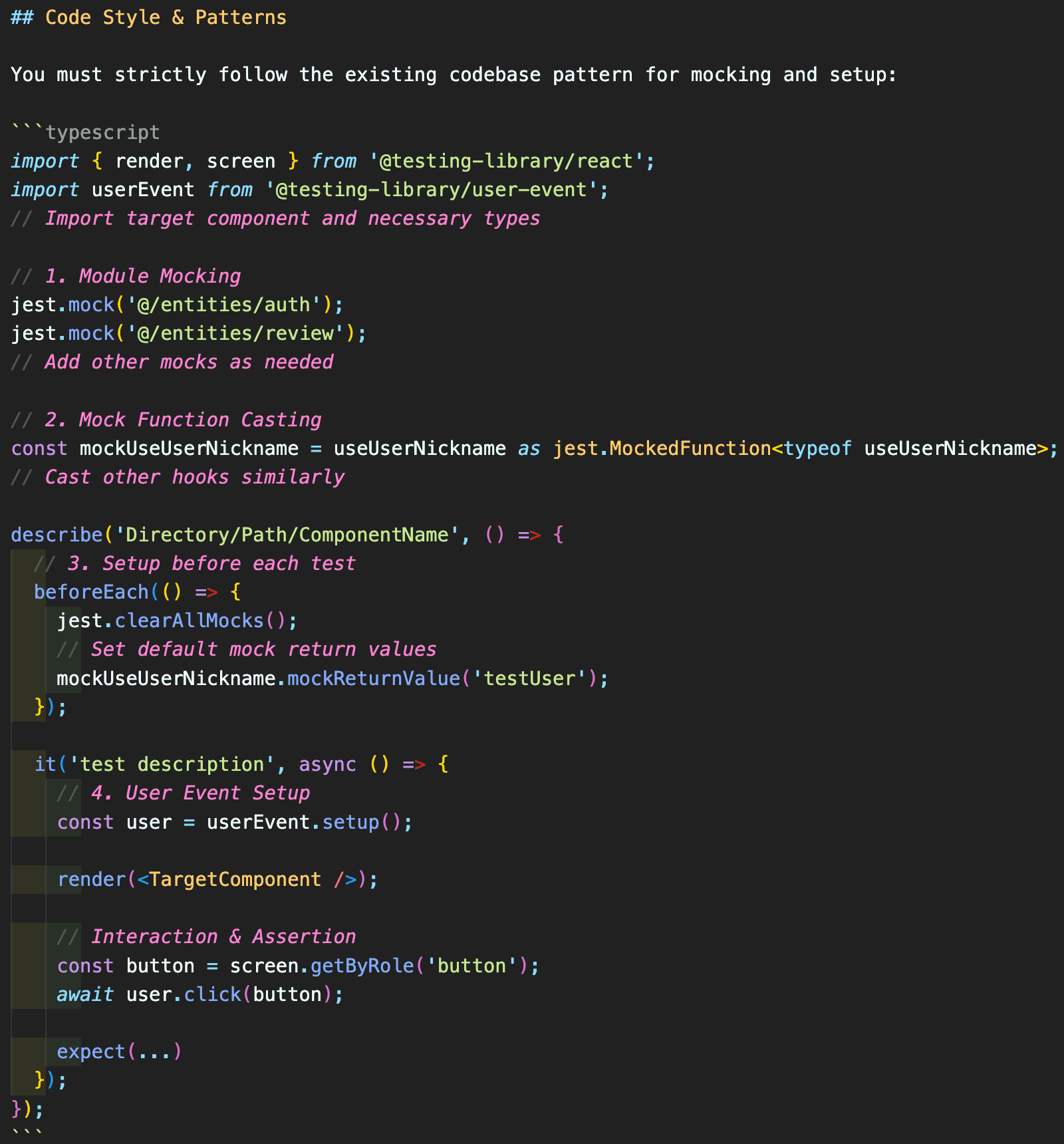Viewport: 1064px width, 1144px height.
Task: Click the '@testing-library/user-event' import path
Action: point(432,190)
